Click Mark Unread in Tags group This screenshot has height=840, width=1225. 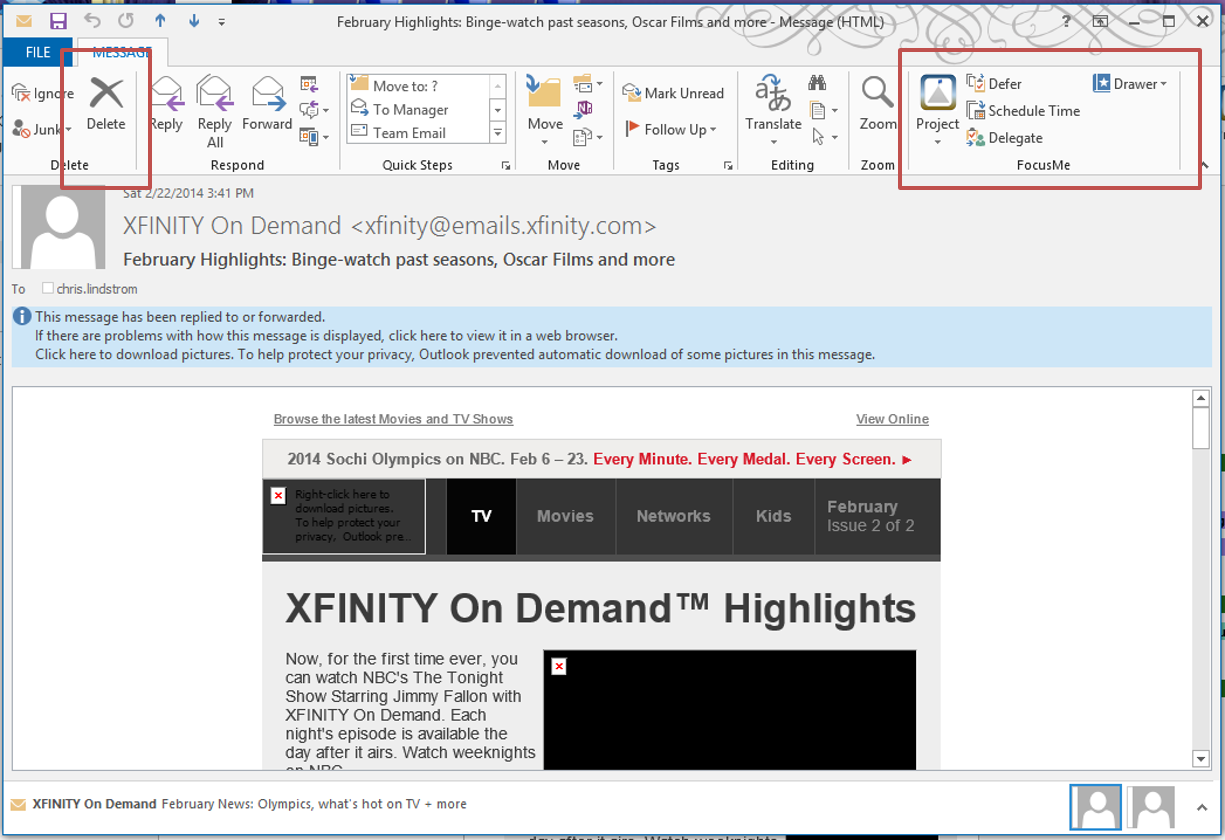673,93
